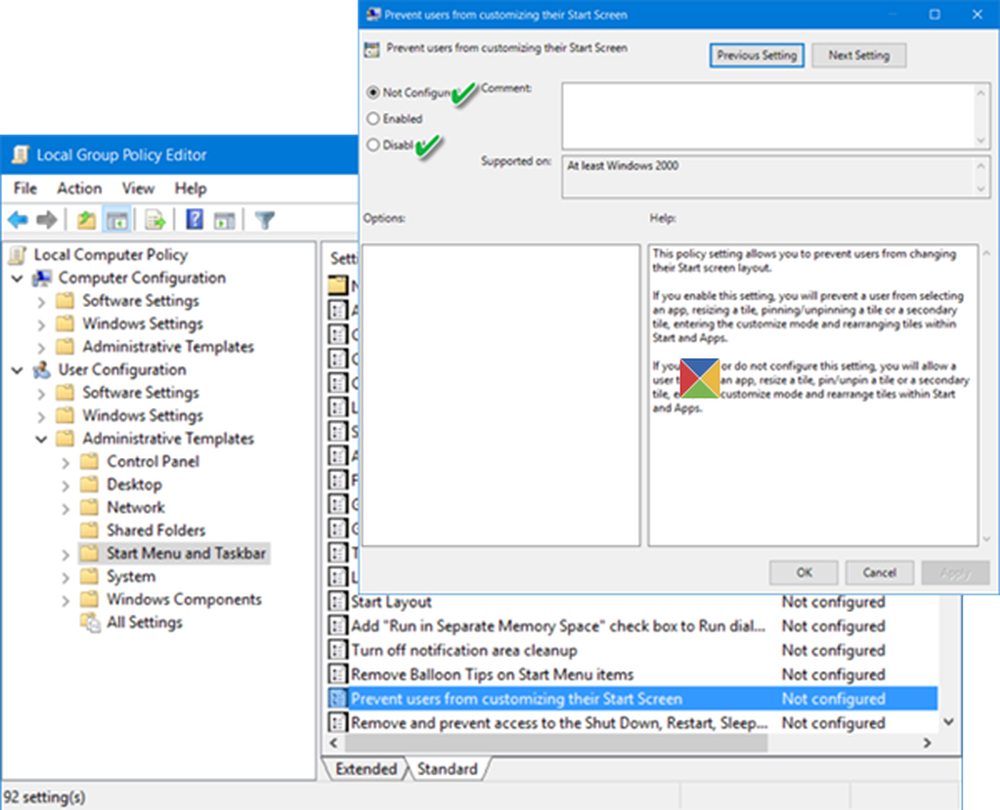Select the Not Configured radio button
Screen dimensions: 1000x810
(x=373, y=92)
